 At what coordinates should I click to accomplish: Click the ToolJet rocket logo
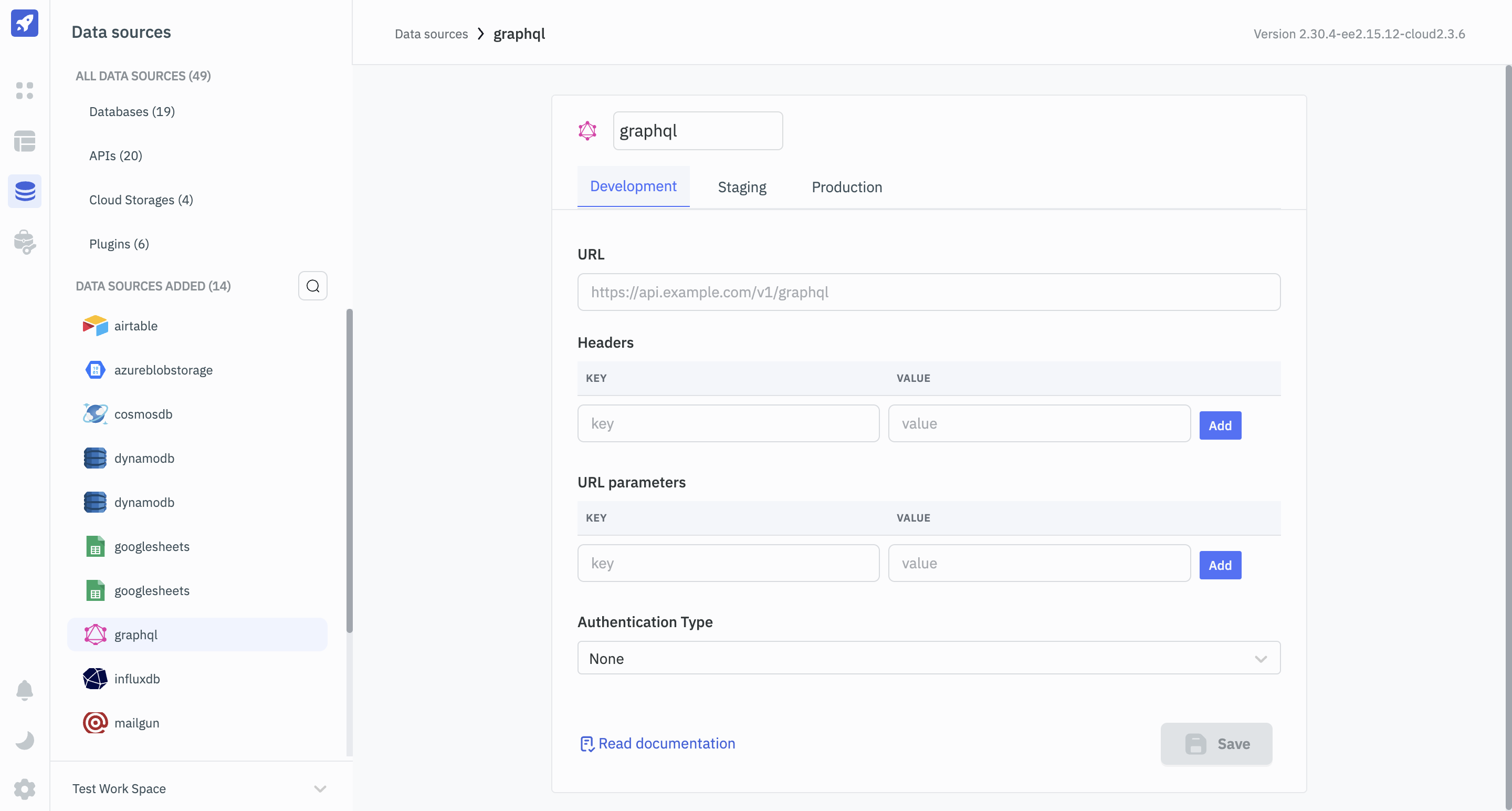coord(25,24)
